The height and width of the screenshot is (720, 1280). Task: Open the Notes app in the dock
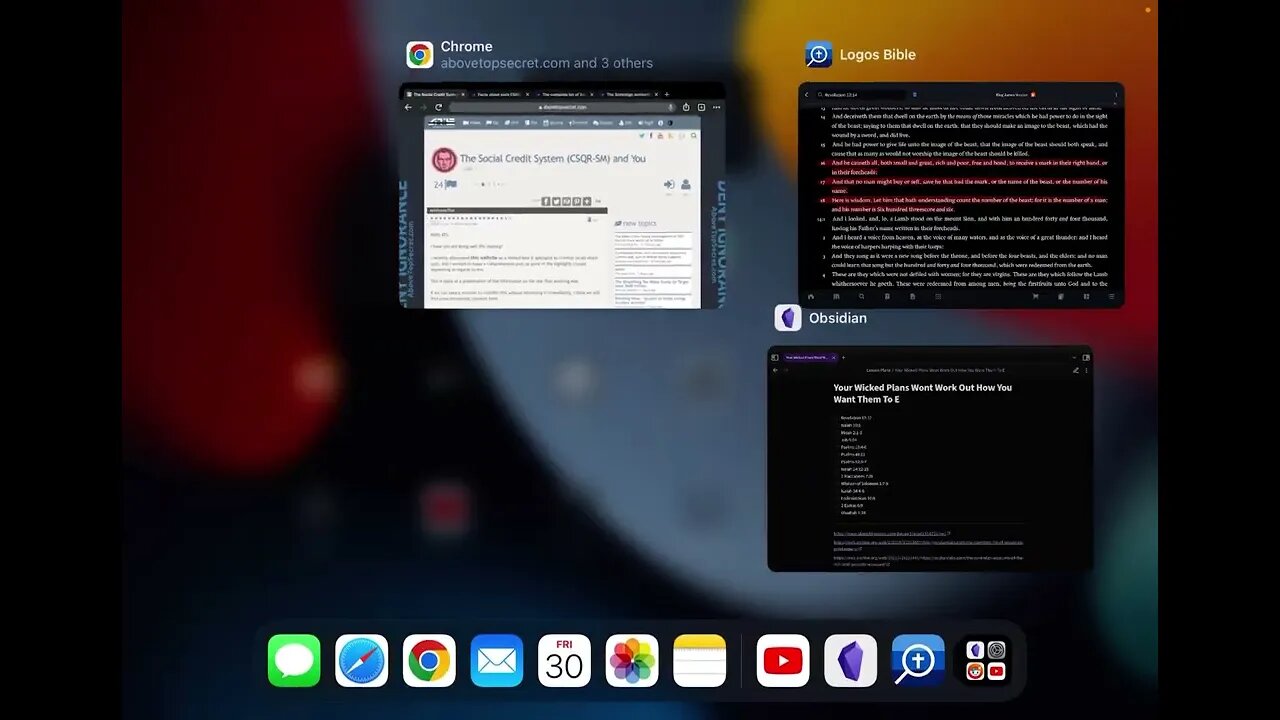coord(699,661)
